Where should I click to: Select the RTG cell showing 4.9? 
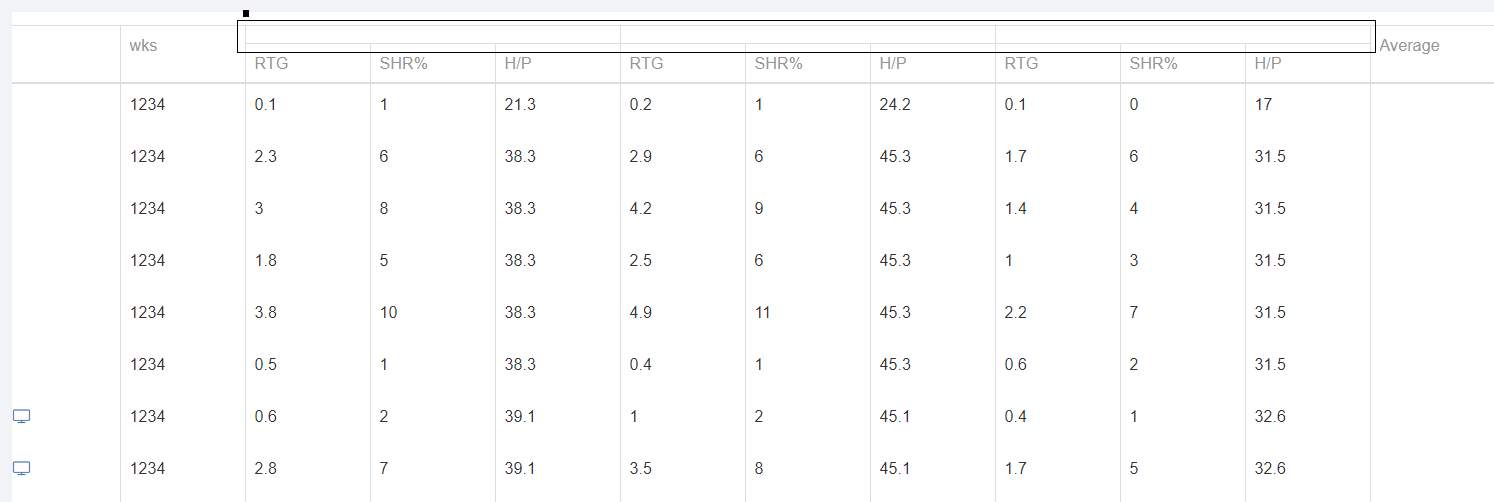click(x=683, y=312)
